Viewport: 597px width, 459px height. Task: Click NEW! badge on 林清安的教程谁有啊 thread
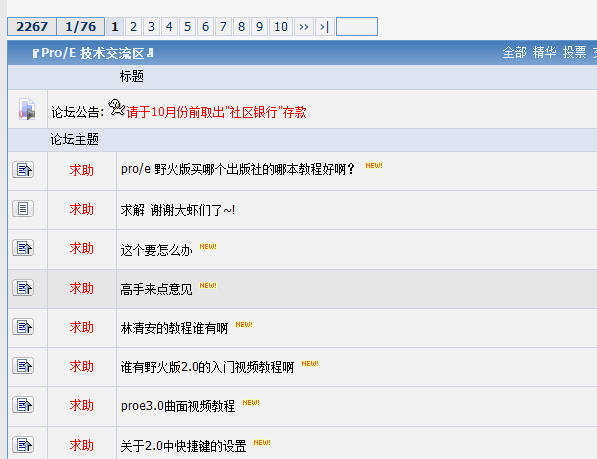point(244,325)
